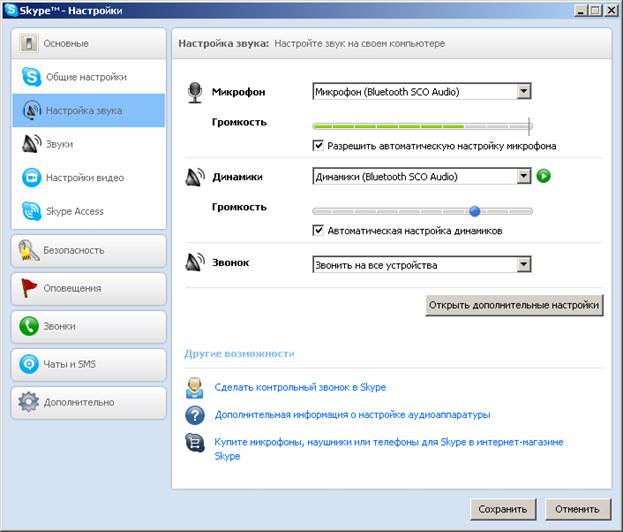
Task: Click the green phone icon for Звонки
Action: click(x=29, y=326)
